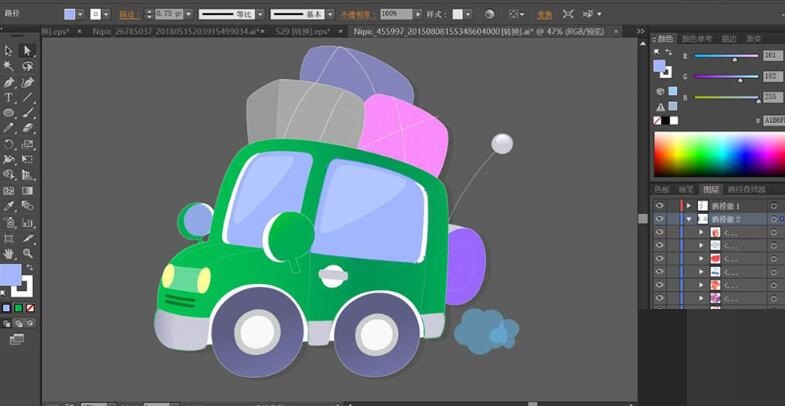Select the Magic Wand tool

point(8,66)
